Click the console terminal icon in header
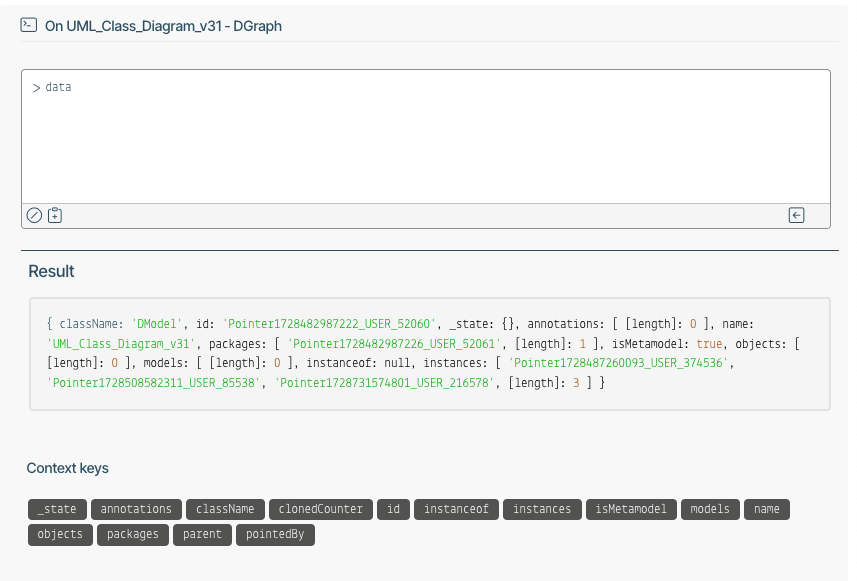 point(28,25)
